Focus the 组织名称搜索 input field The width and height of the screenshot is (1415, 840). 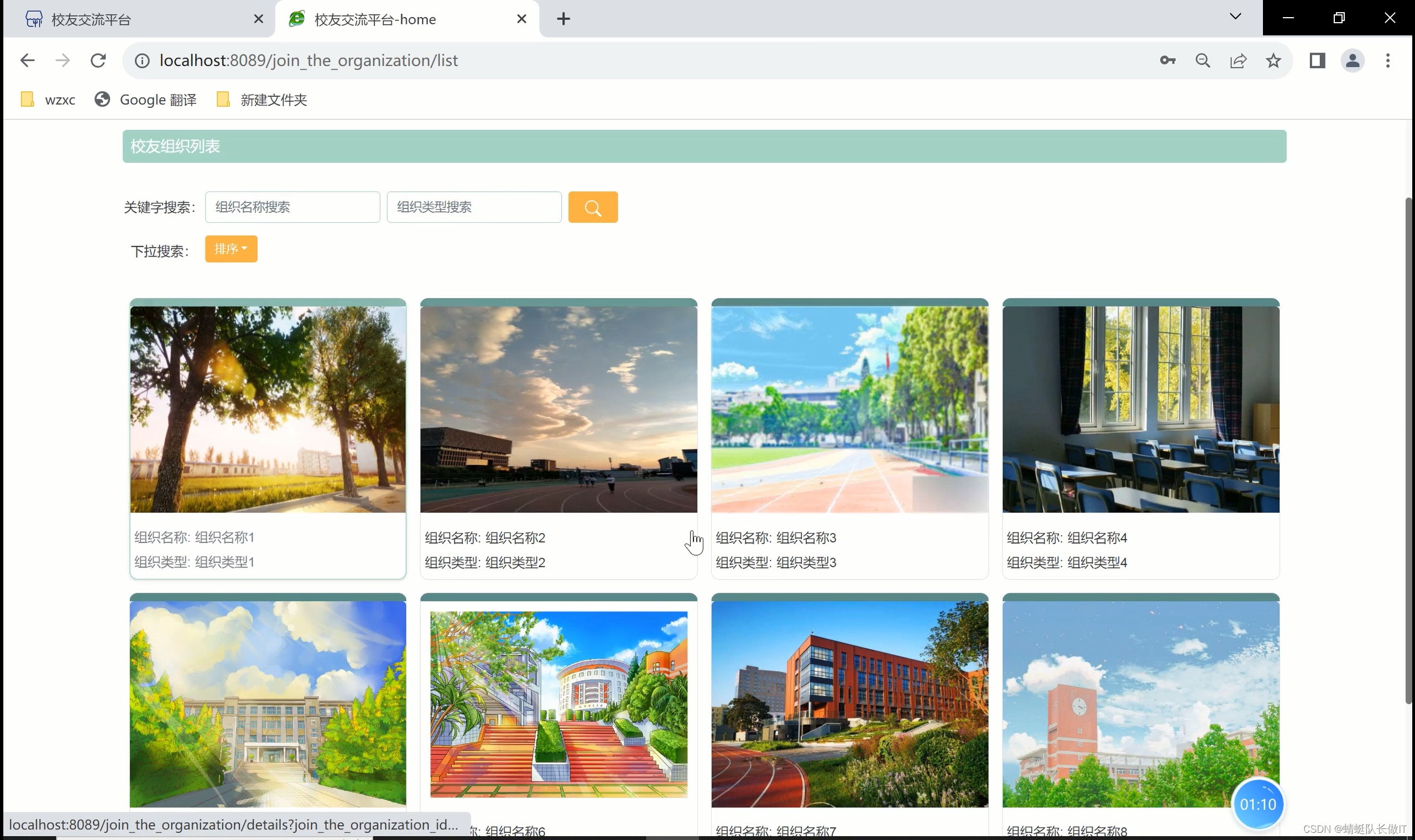[292, 207]
